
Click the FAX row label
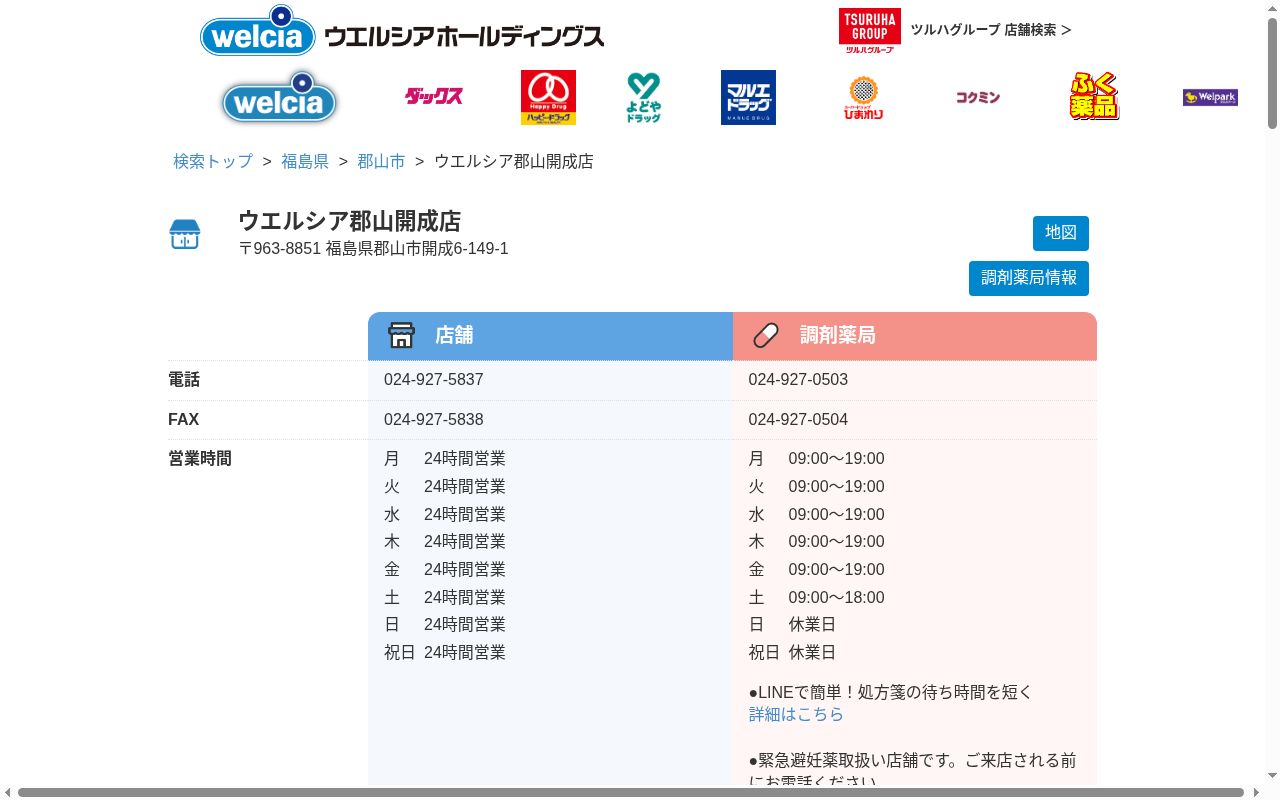tap(183, 420)
